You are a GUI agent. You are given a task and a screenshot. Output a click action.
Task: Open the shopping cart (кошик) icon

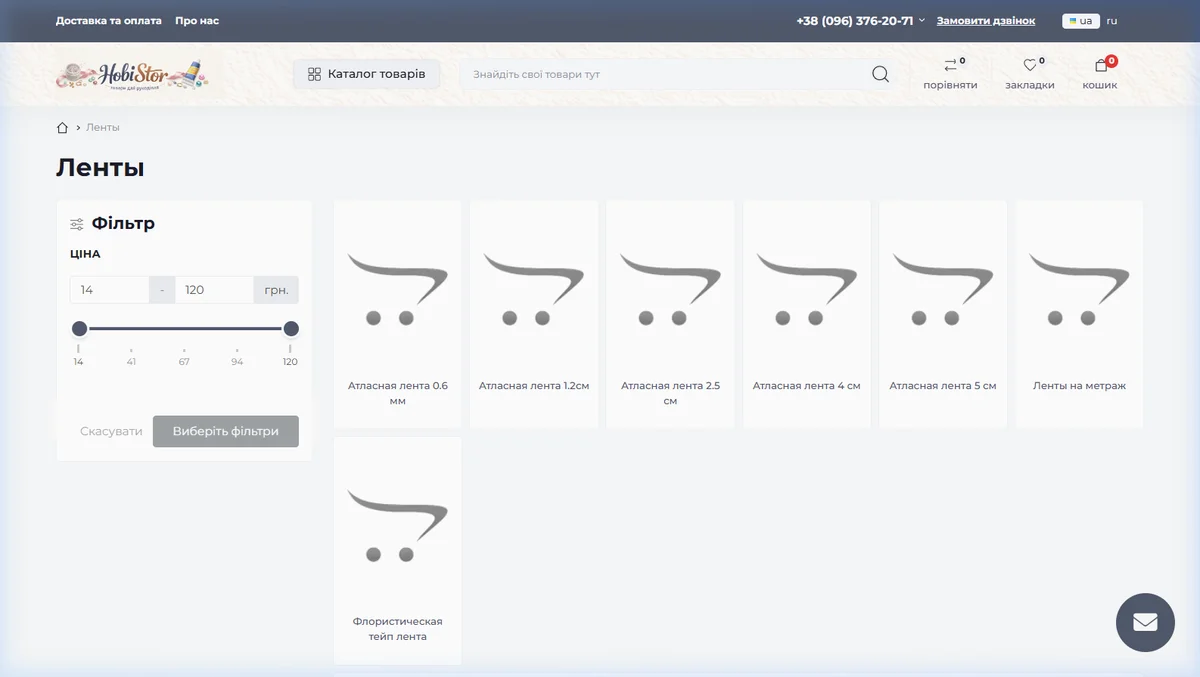pos(1101,66)
